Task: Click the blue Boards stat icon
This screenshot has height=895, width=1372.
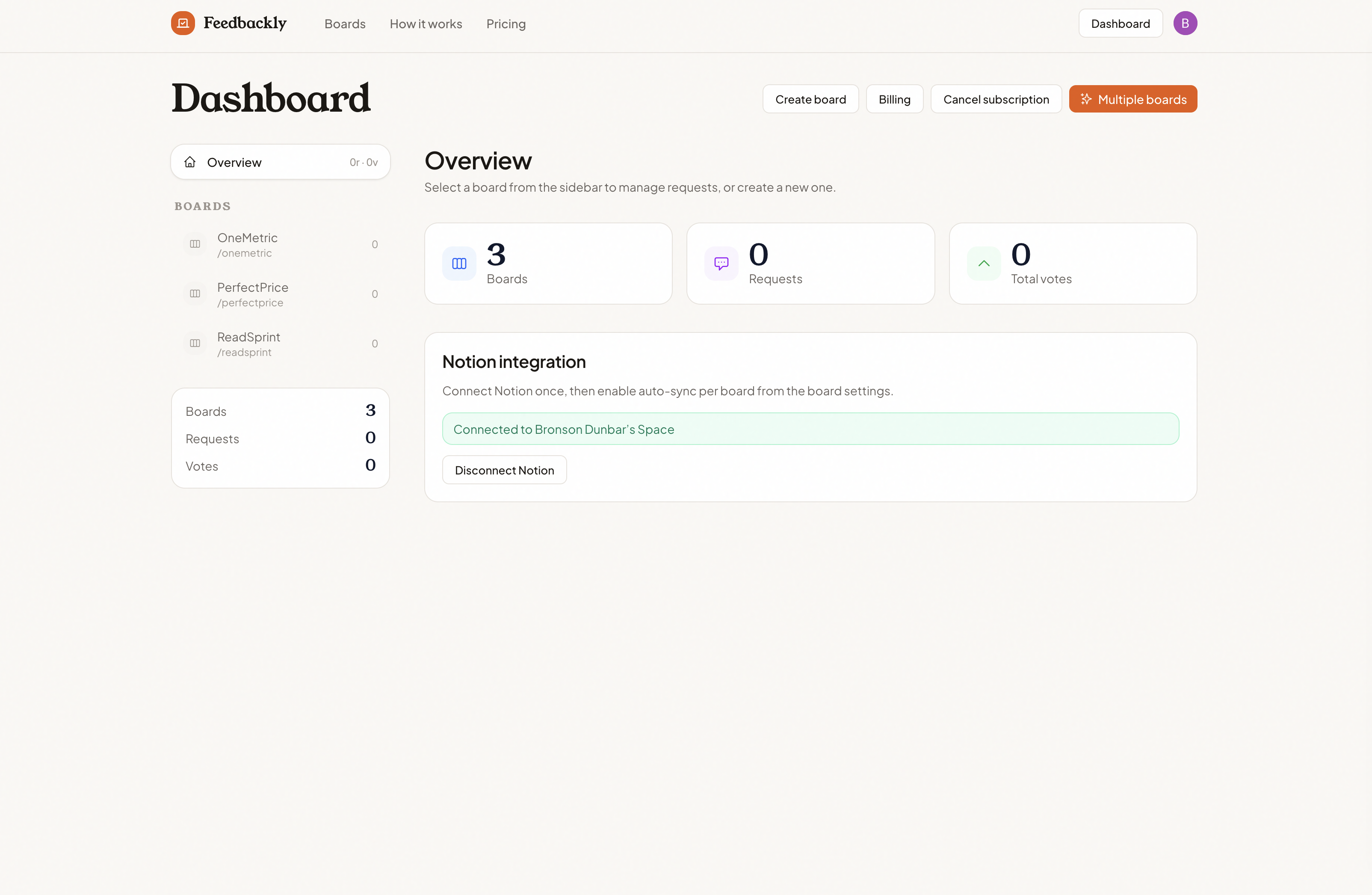Action: coord(458,263)
